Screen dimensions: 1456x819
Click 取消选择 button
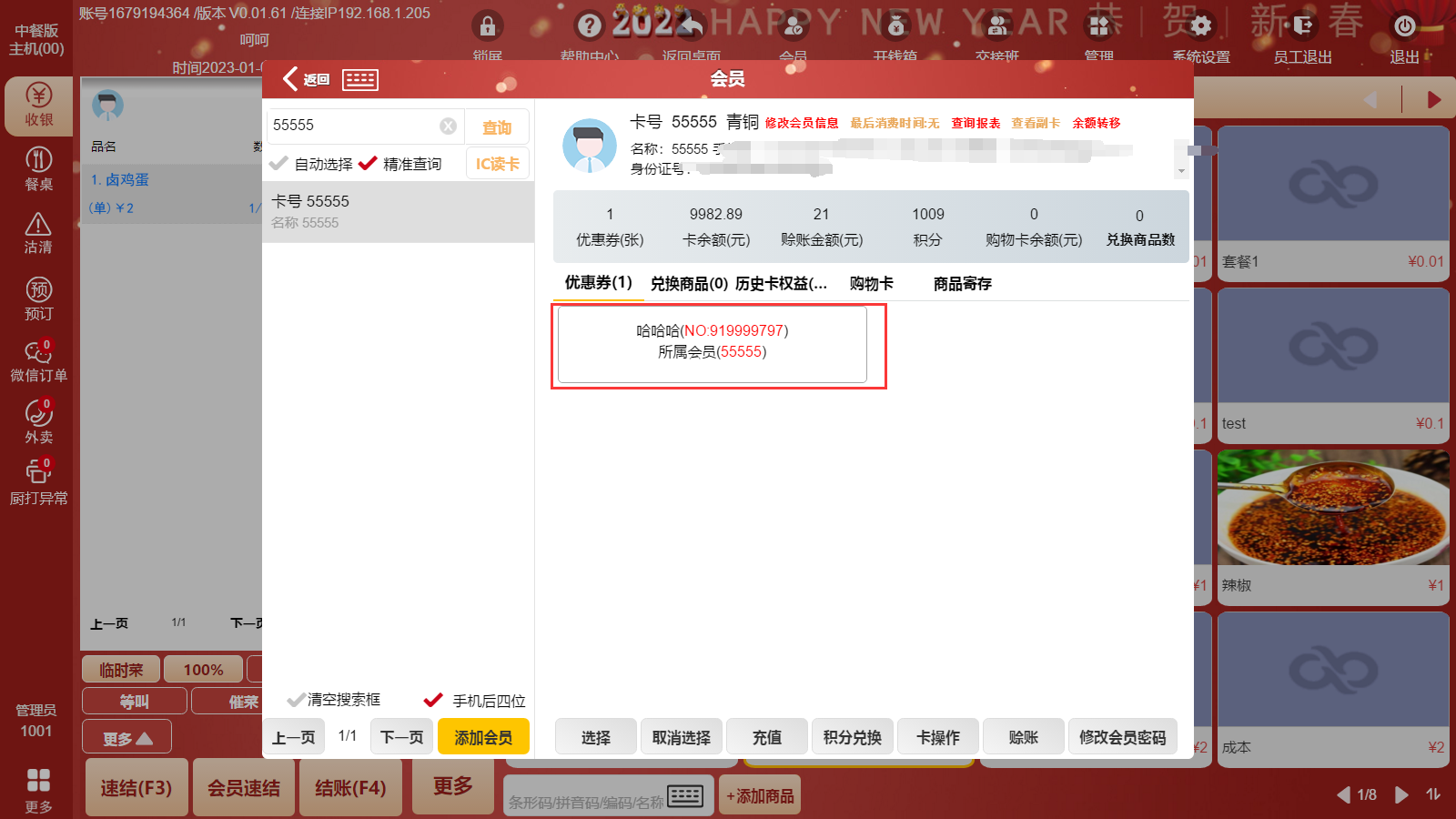(682, 737)
